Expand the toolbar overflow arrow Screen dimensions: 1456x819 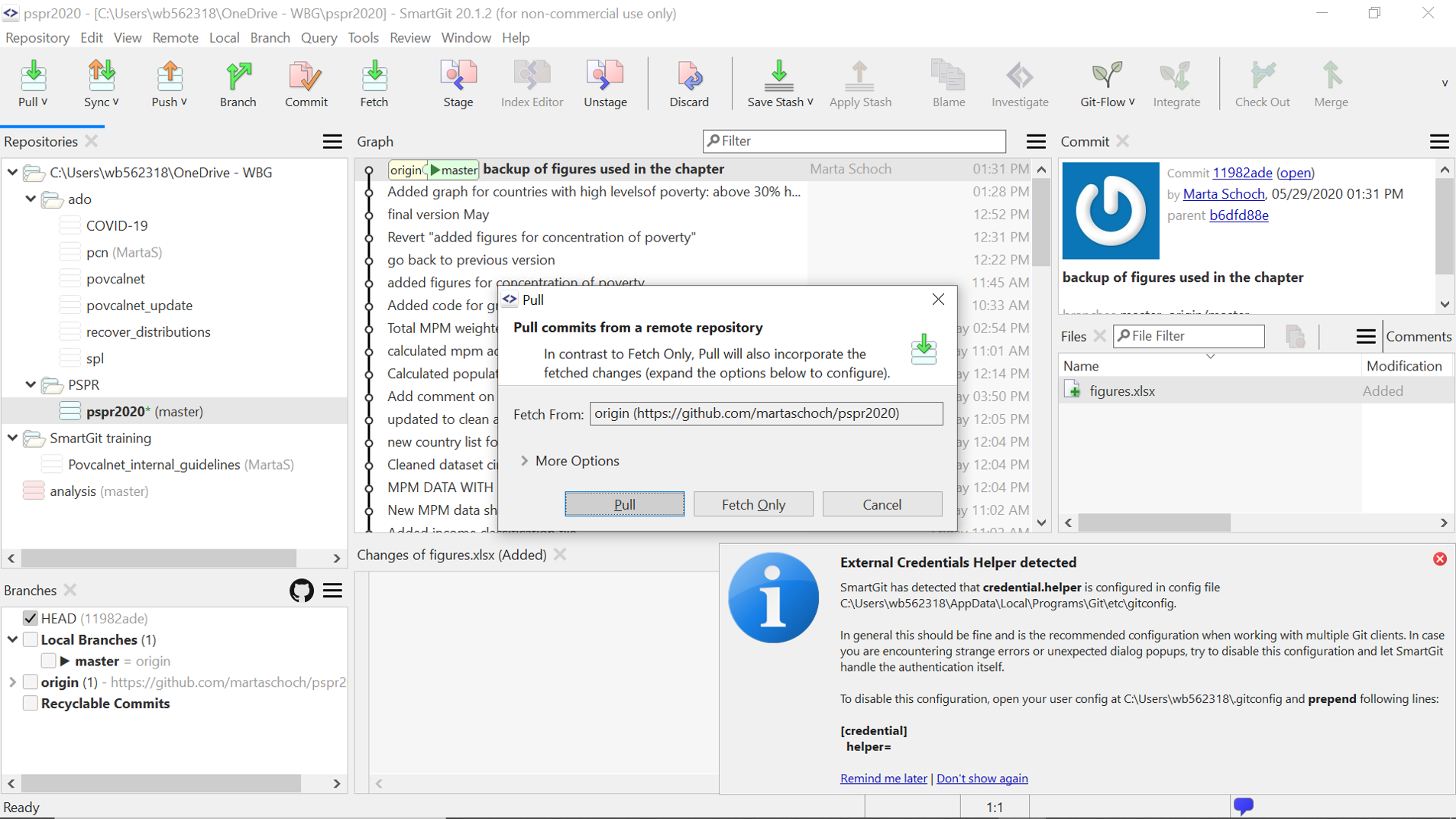tap(1445, 83)
